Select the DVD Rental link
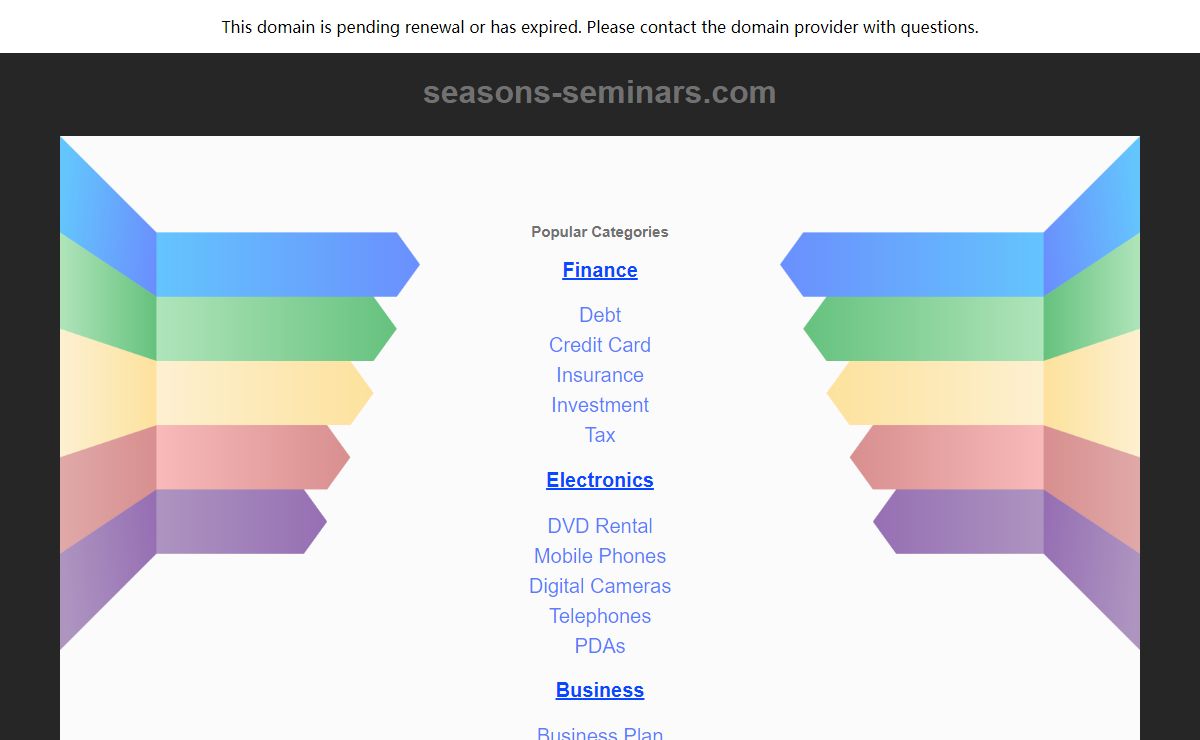 (600, 526)
